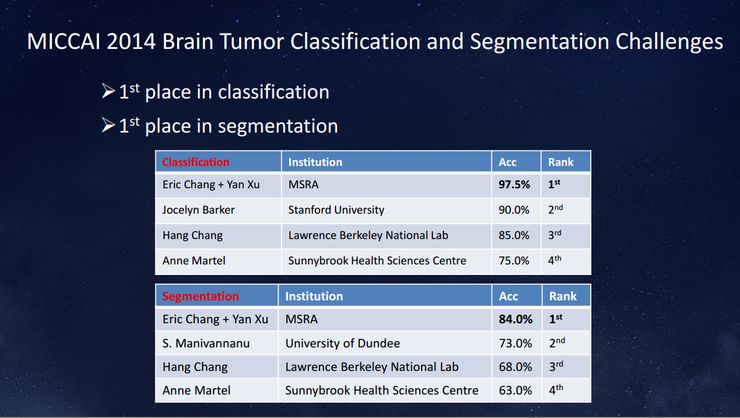The image size is (740, 418).
Task: Select "Anne Martel" in the Classification table
Action: pos(194,260)
